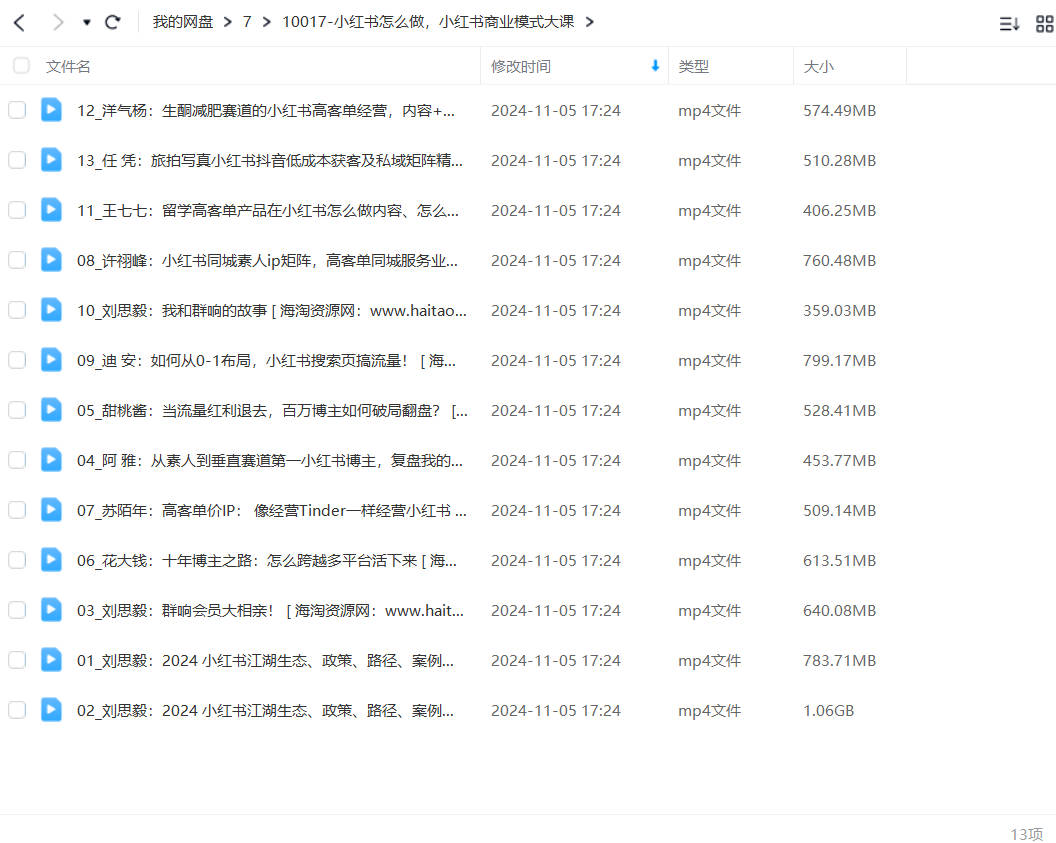The height and width of the screenshot is (843, 1056).
Task: Toggle the select-all checkbox
Action: pos(21,65)
